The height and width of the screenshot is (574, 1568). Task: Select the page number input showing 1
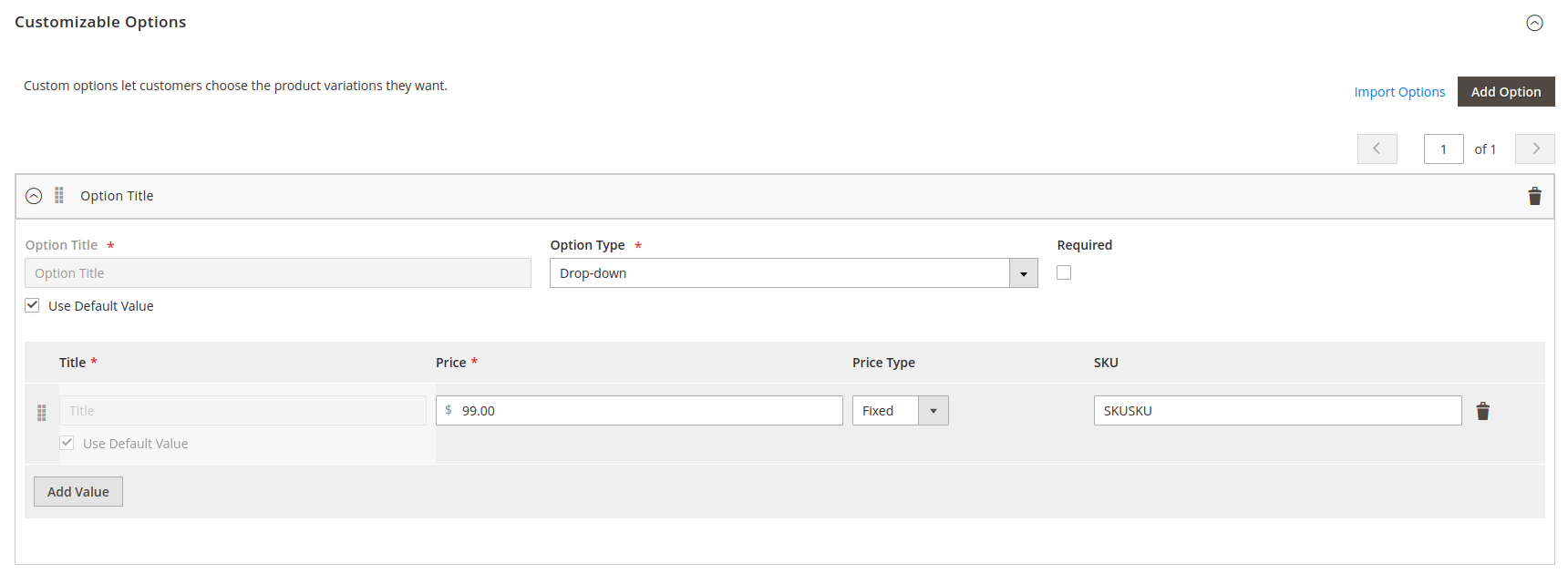[x=1443, y=149]
